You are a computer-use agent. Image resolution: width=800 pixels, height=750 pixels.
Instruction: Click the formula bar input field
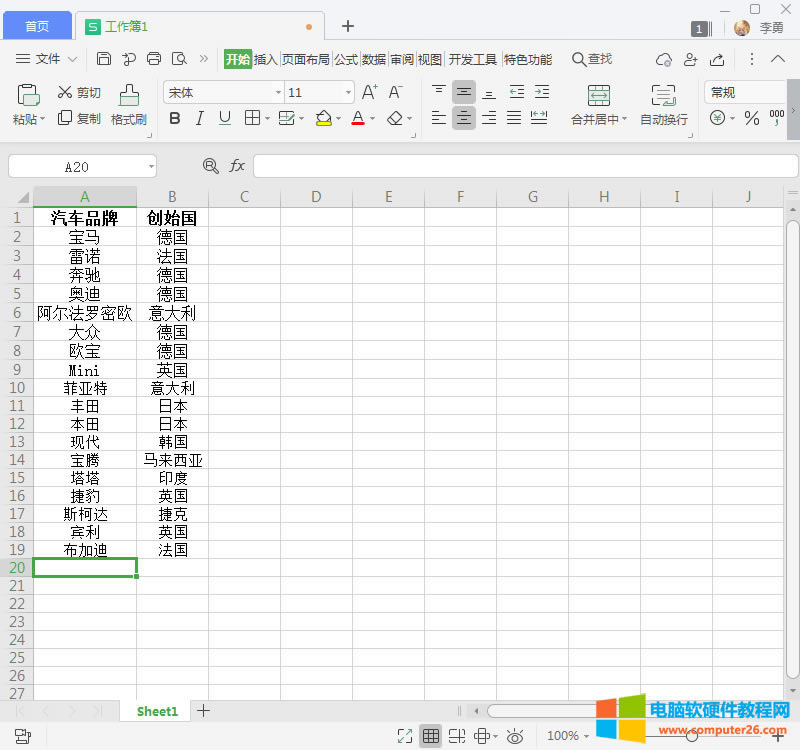coord(525,166)
